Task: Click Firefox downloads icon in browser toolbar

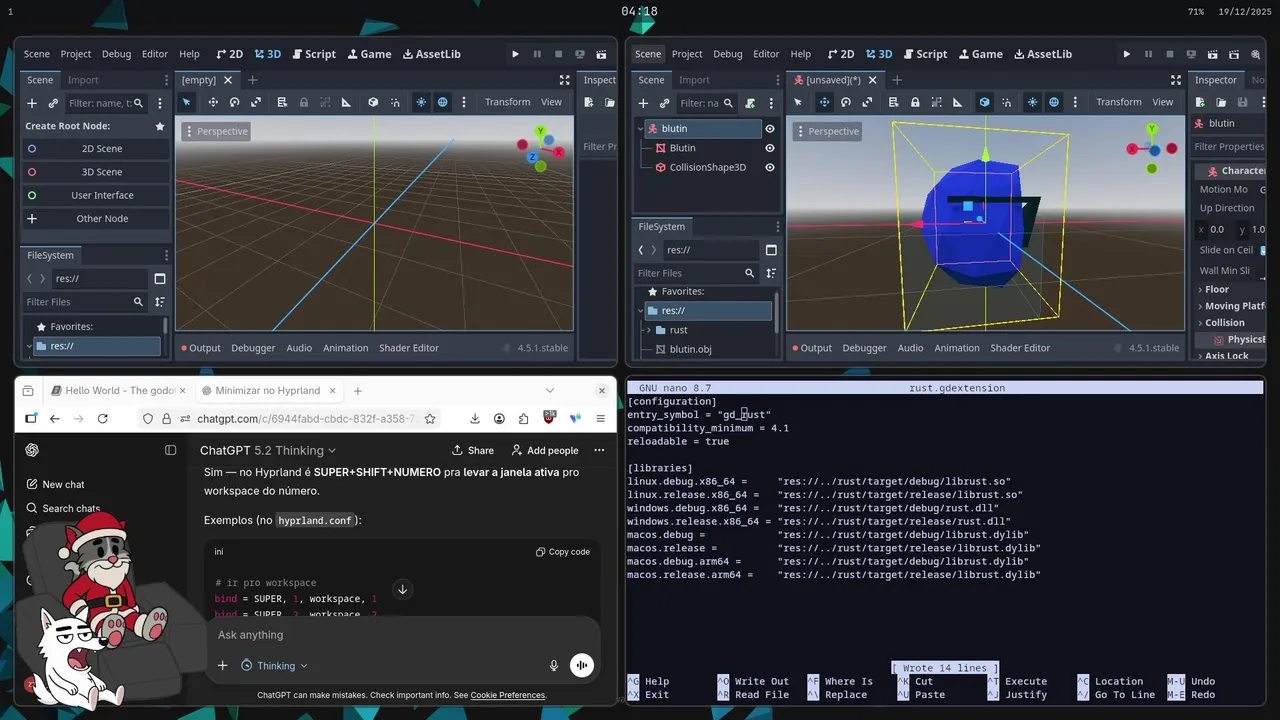Action: (475, 419)
